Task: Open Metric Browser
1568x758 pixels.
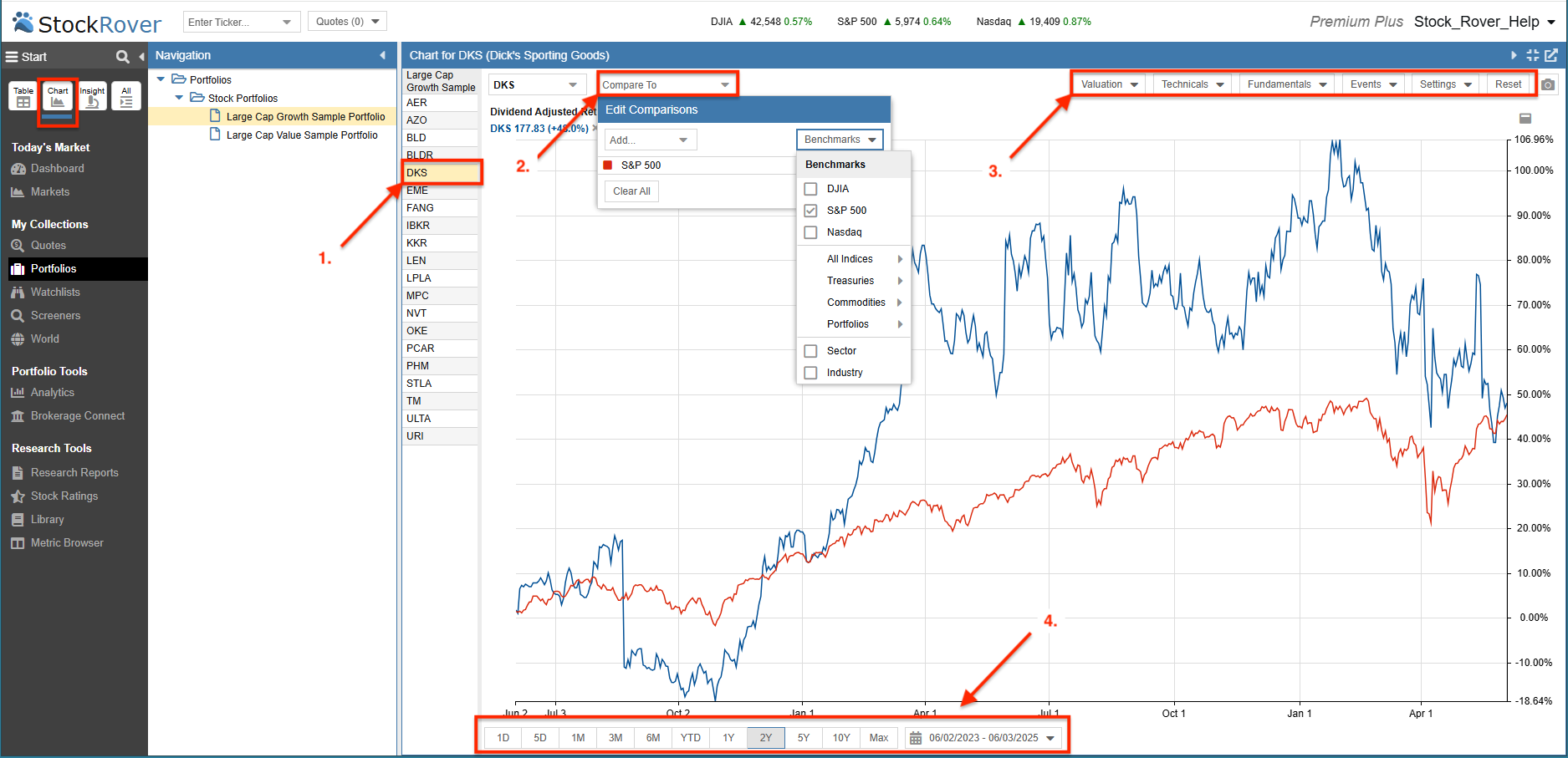Action: coord(57,543)
